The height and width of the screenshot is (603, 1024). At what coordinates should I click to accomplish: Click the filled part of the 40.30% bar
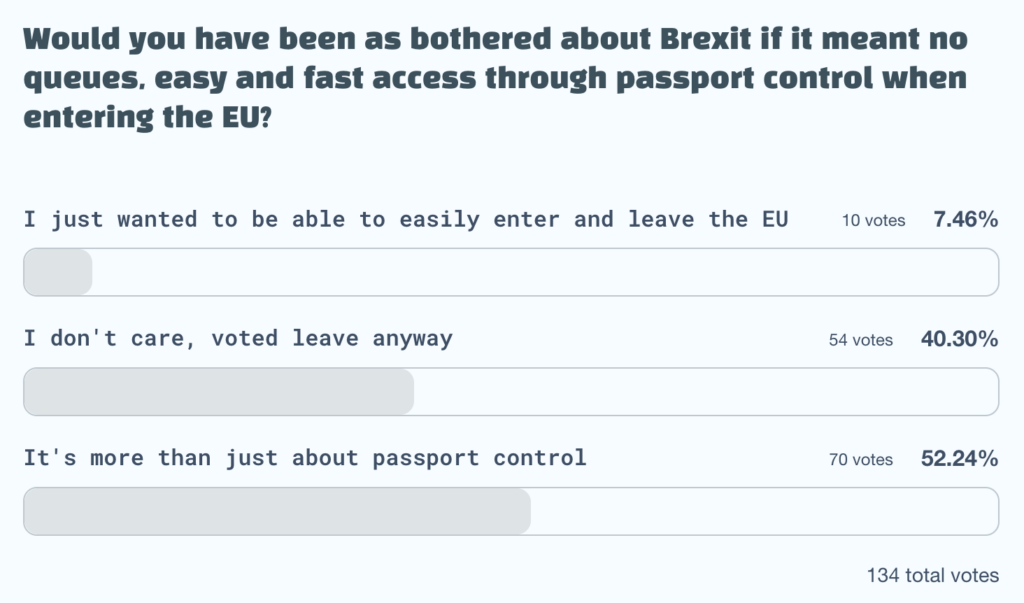click(218, 392)
